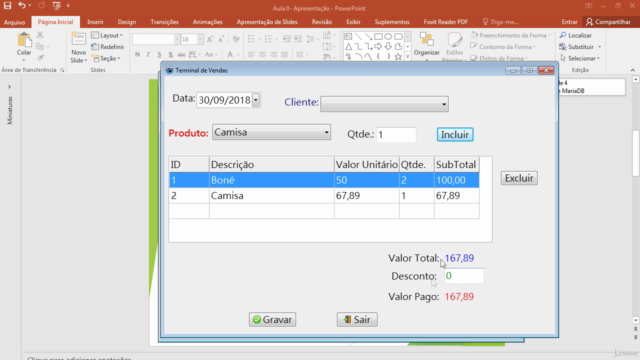Screen dimensions: 640x360
Task: Click Redefinir slide button
Action: [x=108, y=47]
